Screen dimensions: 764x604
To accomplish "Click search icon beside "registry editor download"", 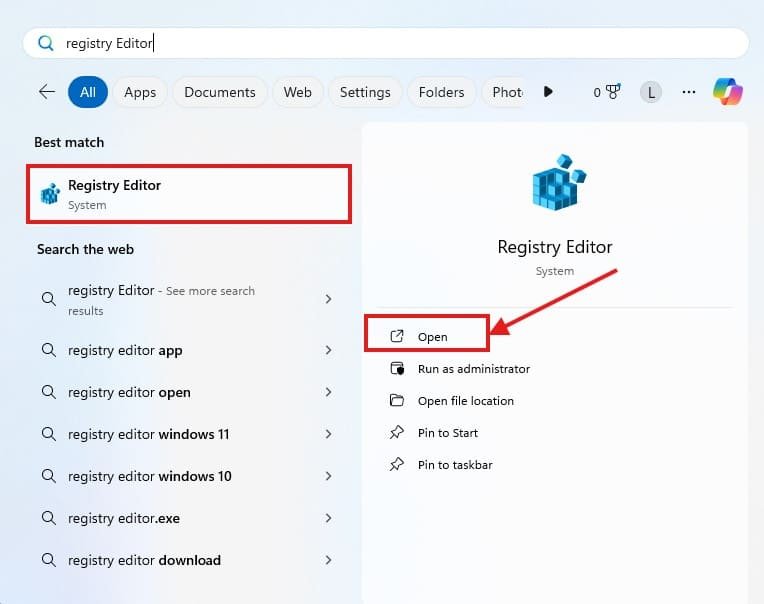I will tap(49, 560).
